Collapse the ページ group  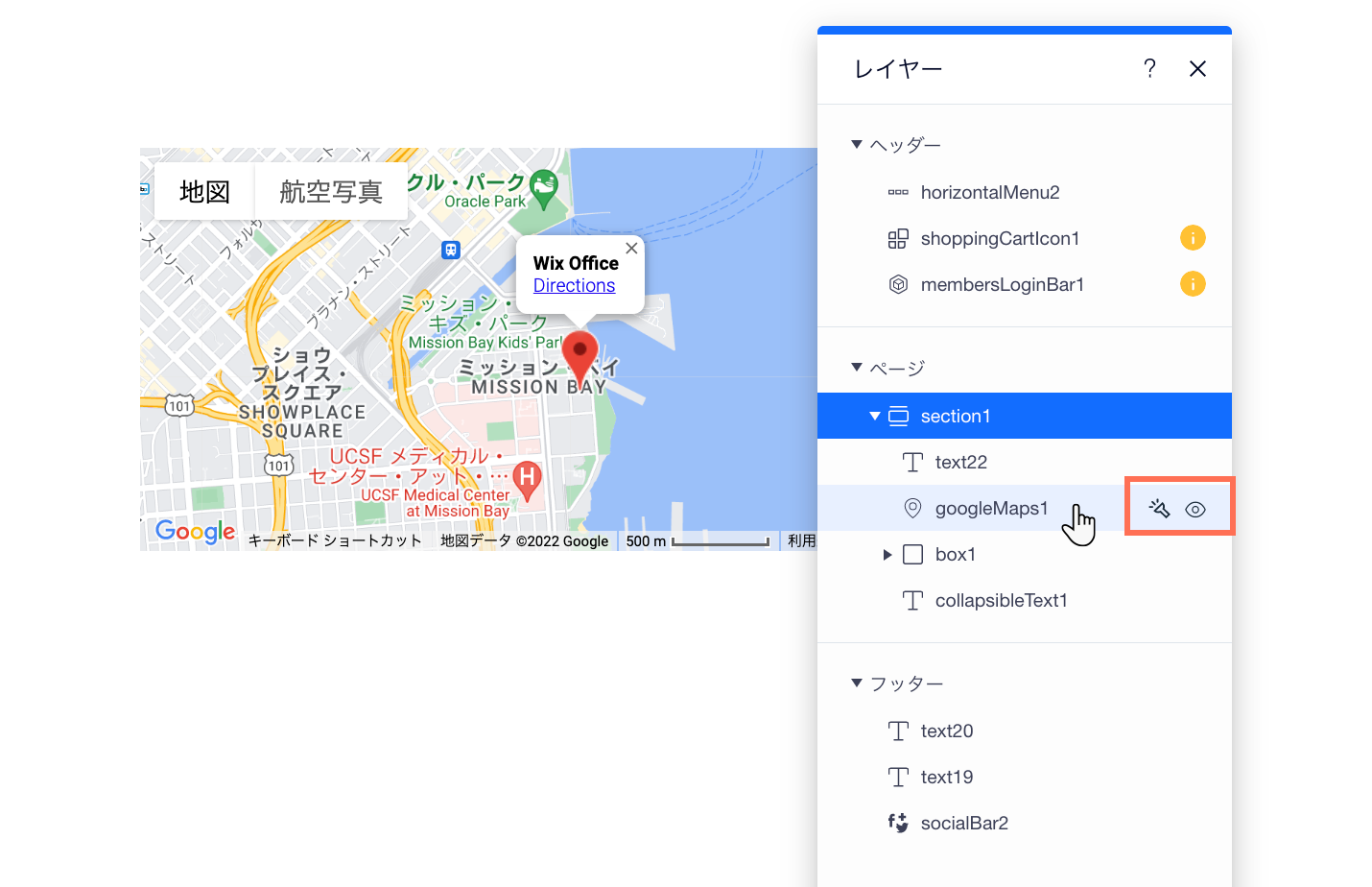click(857, 368)
